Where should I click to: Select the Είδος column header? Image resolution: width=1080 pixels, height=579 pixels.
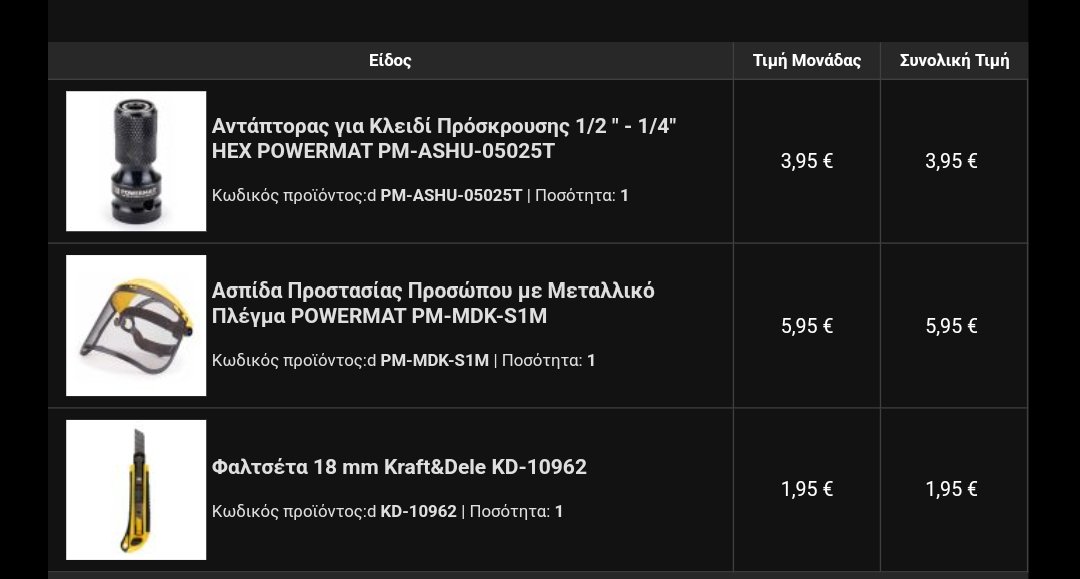tap(390, 61)
